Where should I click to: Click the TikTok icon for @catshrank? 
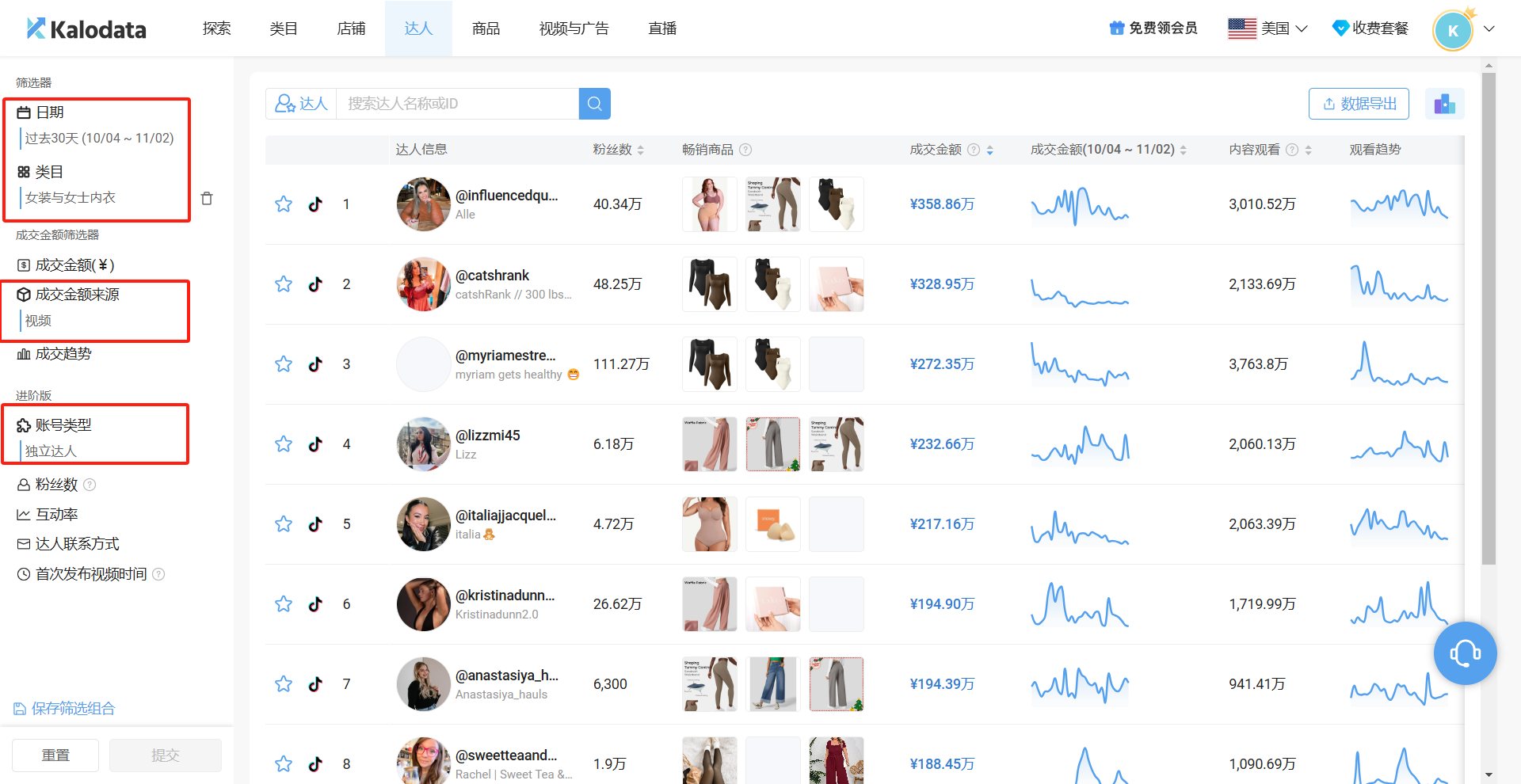tap(315, 284)
